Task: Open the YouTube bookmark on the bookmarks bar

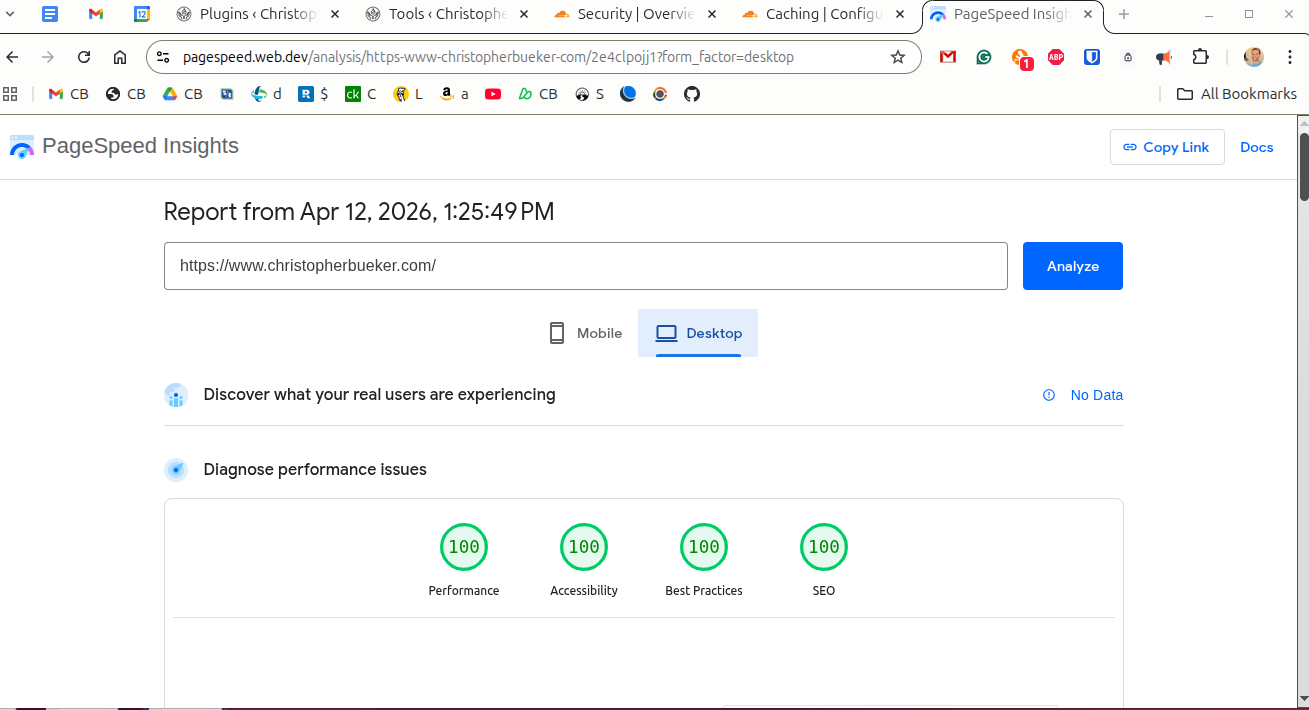Action: 493,93
